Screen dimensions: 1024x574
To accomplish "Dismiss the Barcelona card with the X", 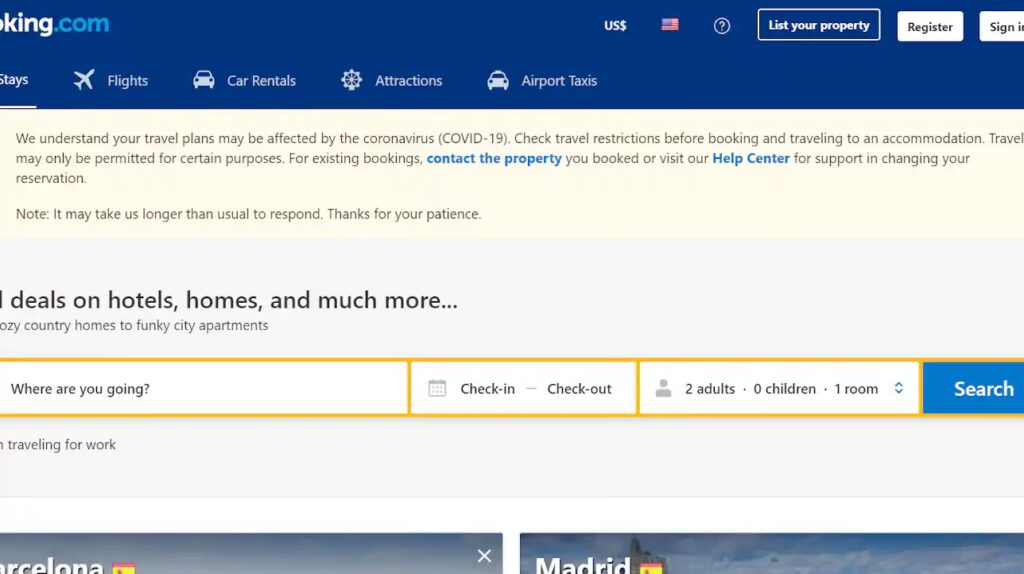I will pos(484,556).
